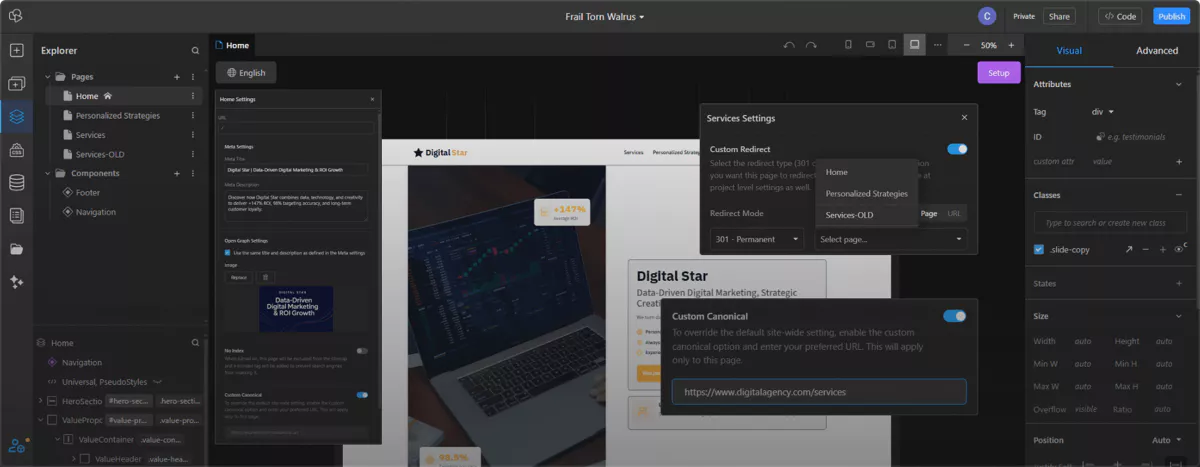Switch to the Visual tab

[x=1069, y=50]
